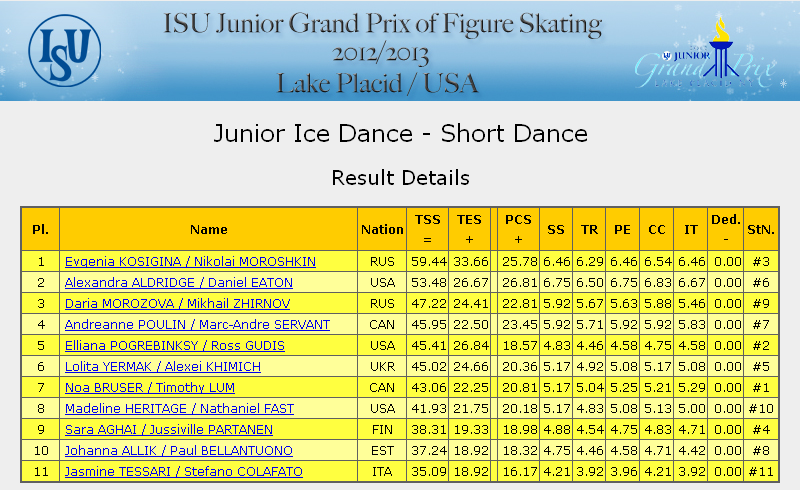
Task: Open Sara AGHAI / Jussiville PARTANEN link
Action: 169,429
